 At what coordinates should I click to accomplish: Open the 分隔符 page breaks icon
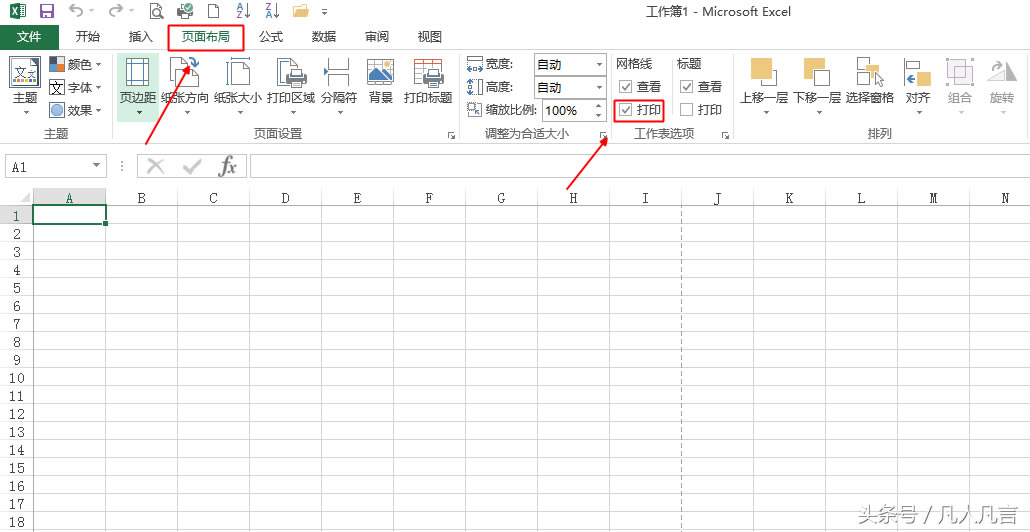click(338, 76)
